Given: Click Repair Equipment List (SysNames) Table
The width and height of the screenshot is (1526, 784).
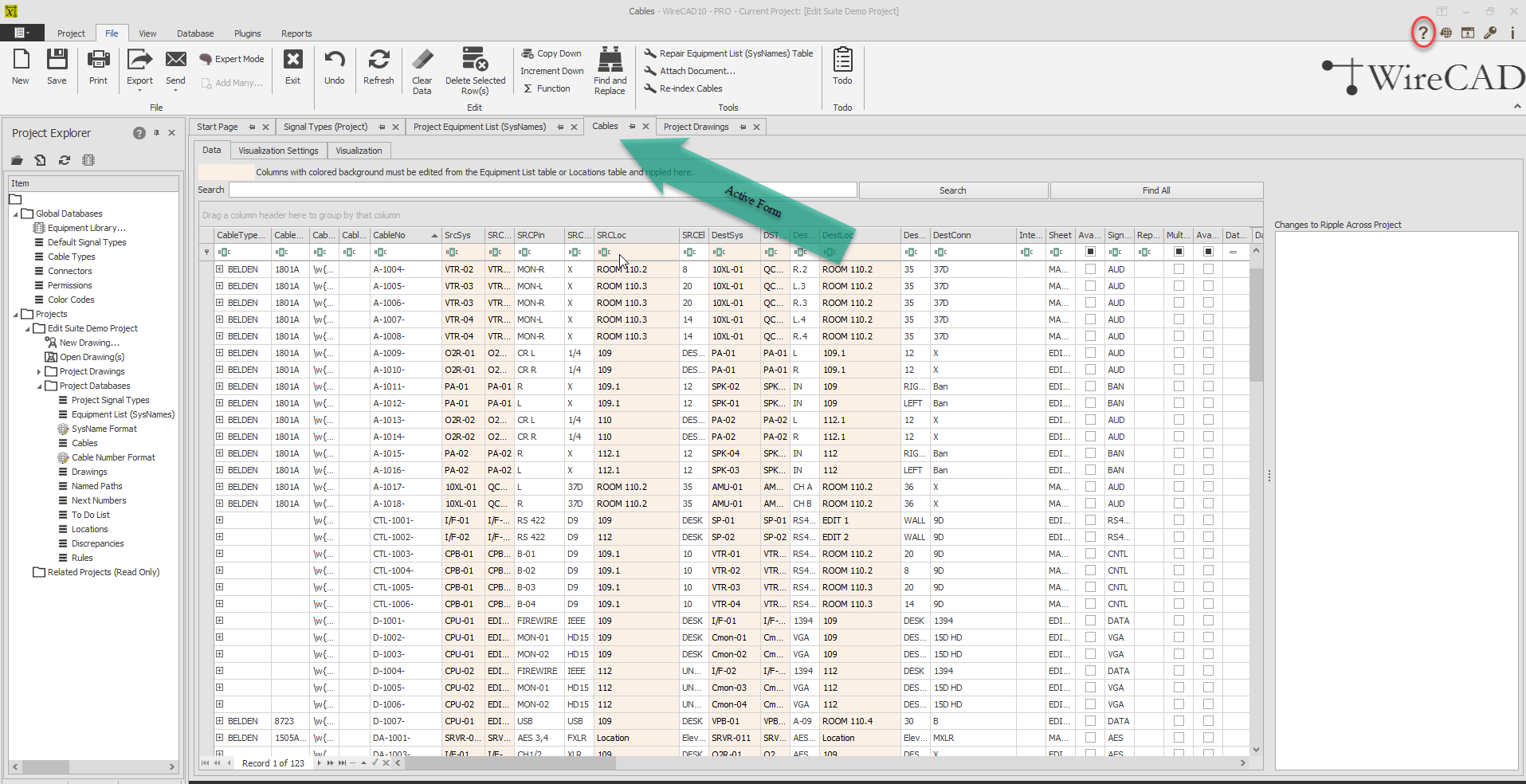Looking at the screenshot, I should tap(728, 53).
